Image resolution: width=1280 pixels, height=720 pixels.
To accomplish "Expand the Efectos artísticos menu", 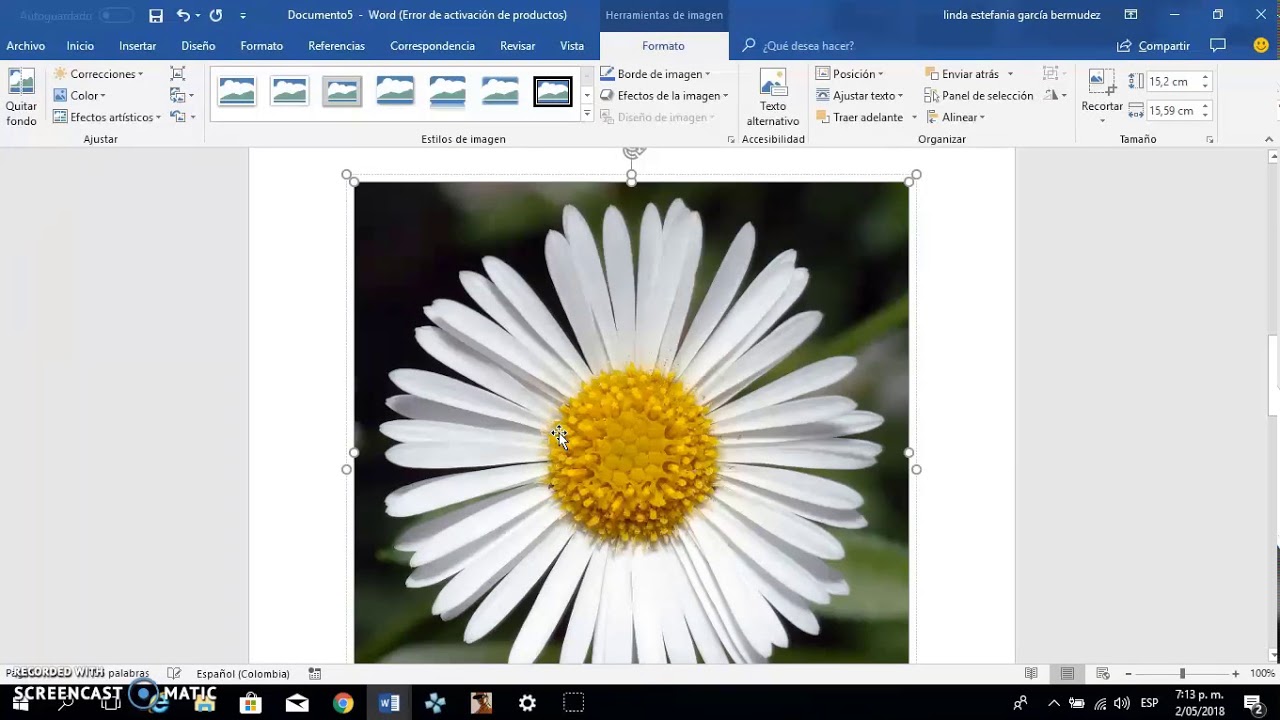I will [x=107, y=117].
